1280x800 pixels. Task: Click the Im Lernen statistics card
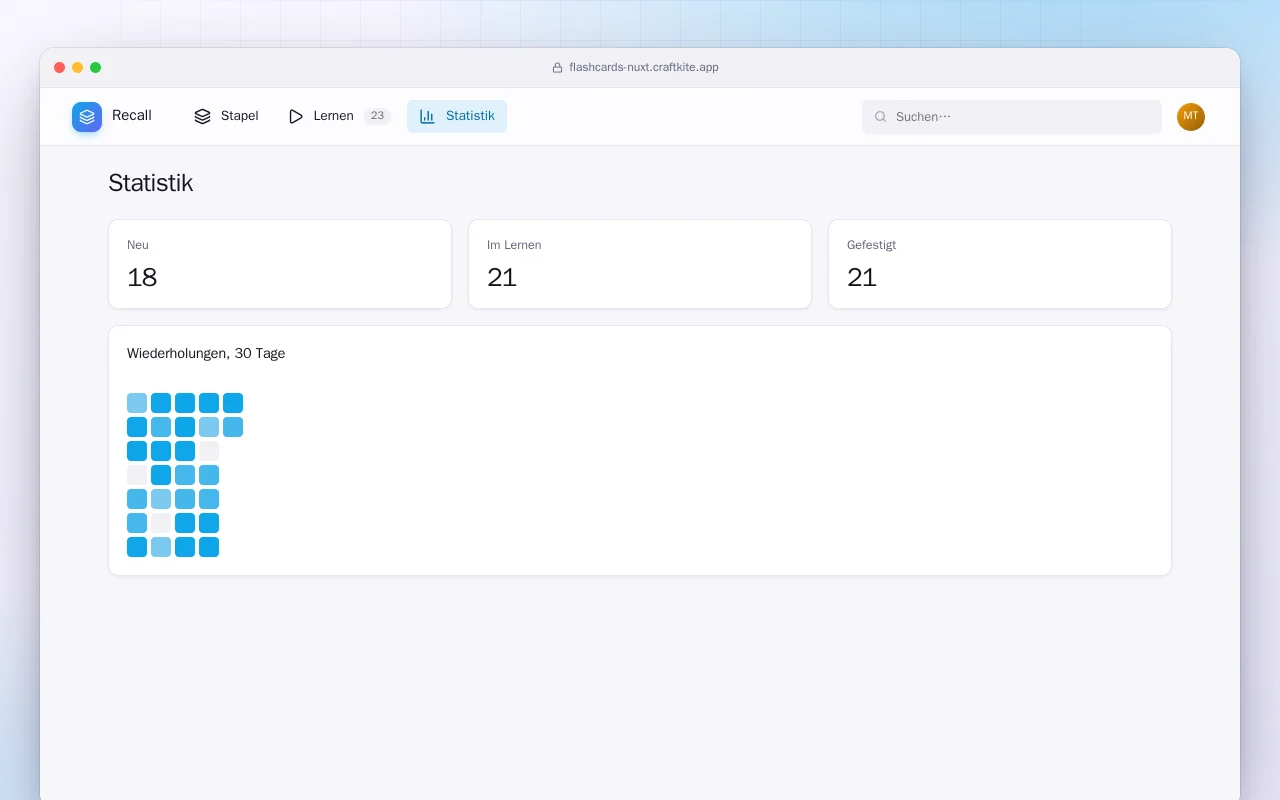pos(640,264)
